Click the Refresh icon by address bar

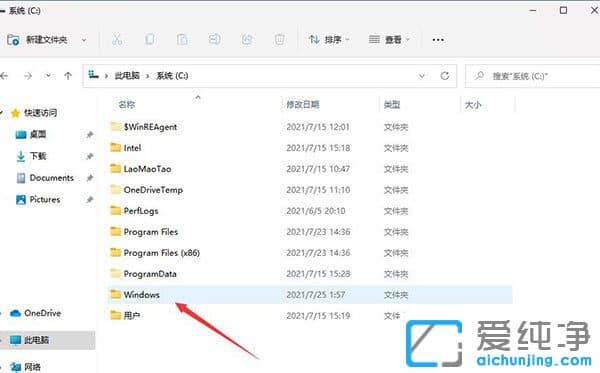pos(445,76)
